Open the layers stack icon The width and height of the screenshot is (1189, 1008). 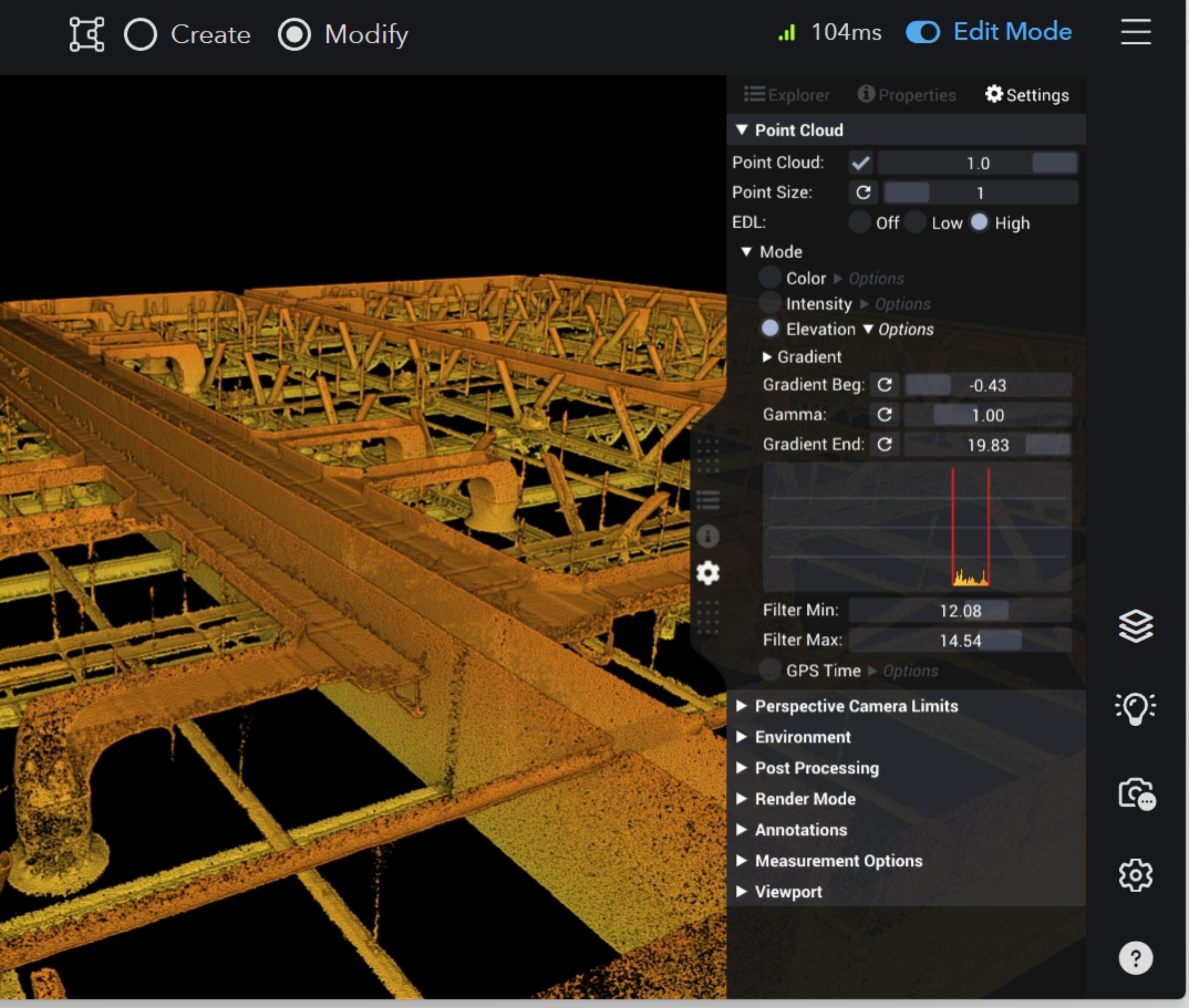tap(1135, 626)
